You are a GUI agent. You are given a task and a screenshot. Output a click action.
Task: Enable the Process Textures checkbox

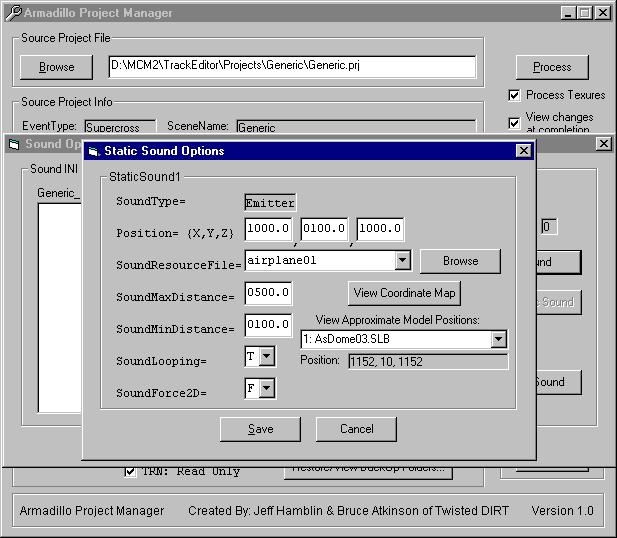[514, 95]
